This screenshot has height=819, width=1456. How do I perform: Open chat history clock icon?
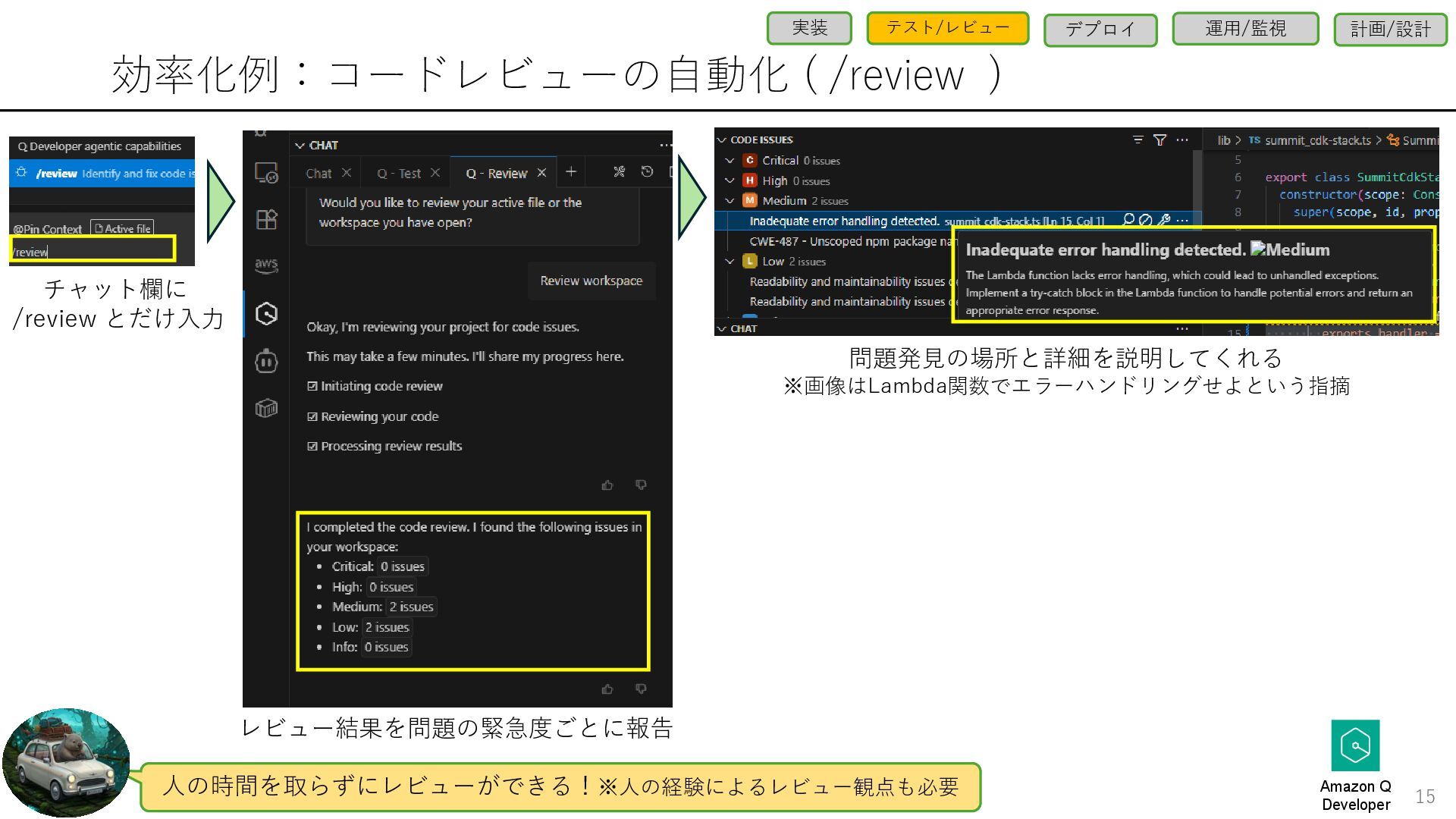pyautogui.click(x=647, y=172)
